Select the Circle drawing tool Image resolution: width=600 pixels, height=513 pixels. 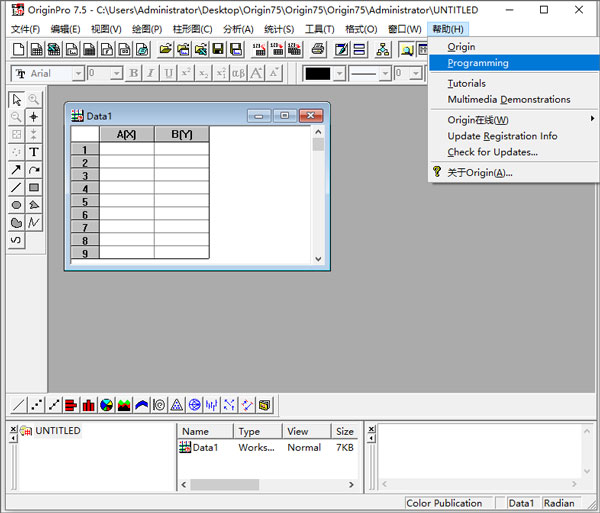16,205
